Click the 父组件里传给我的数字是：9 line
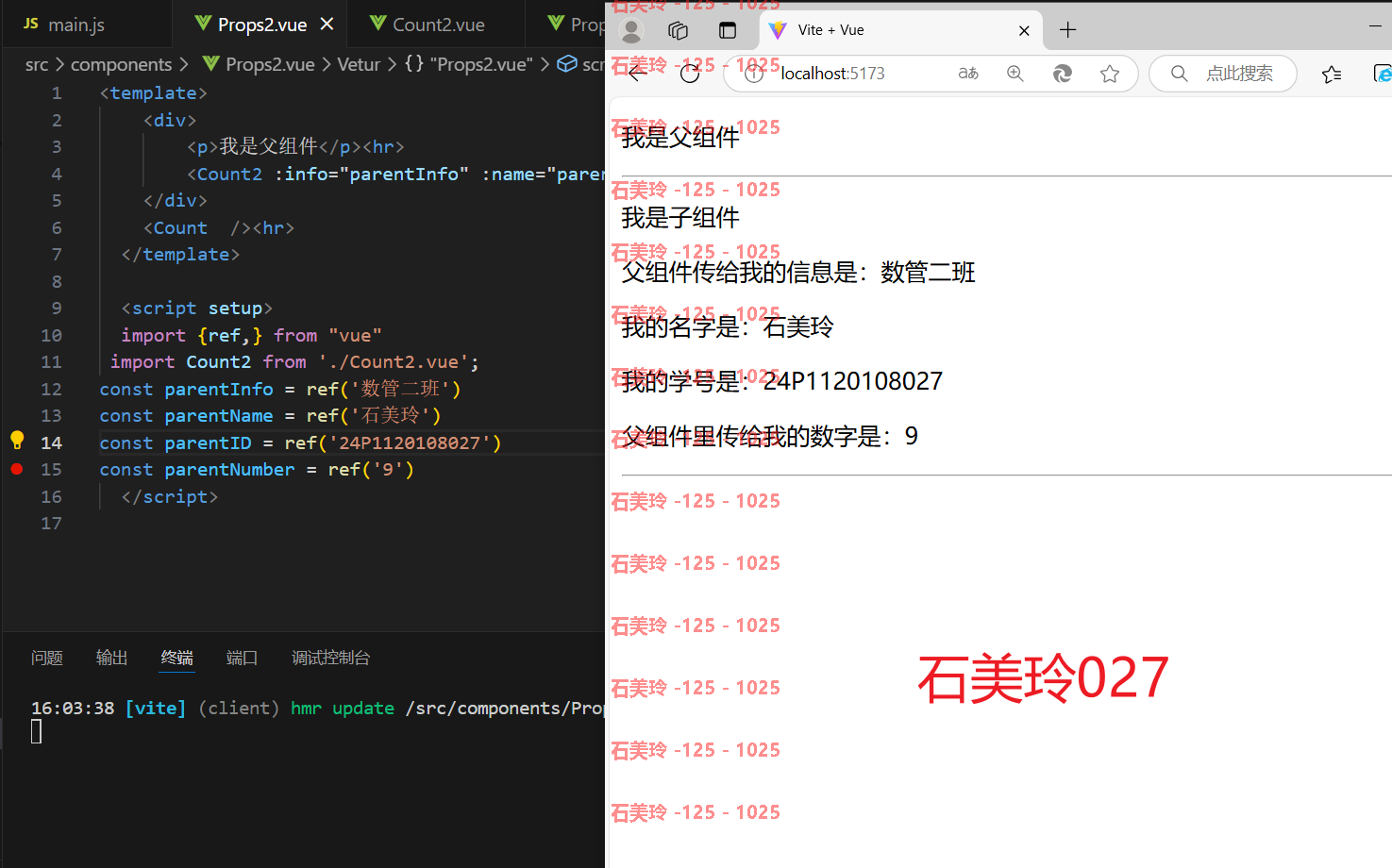This screenshot has height=868, width=1392. pos(770,436)
